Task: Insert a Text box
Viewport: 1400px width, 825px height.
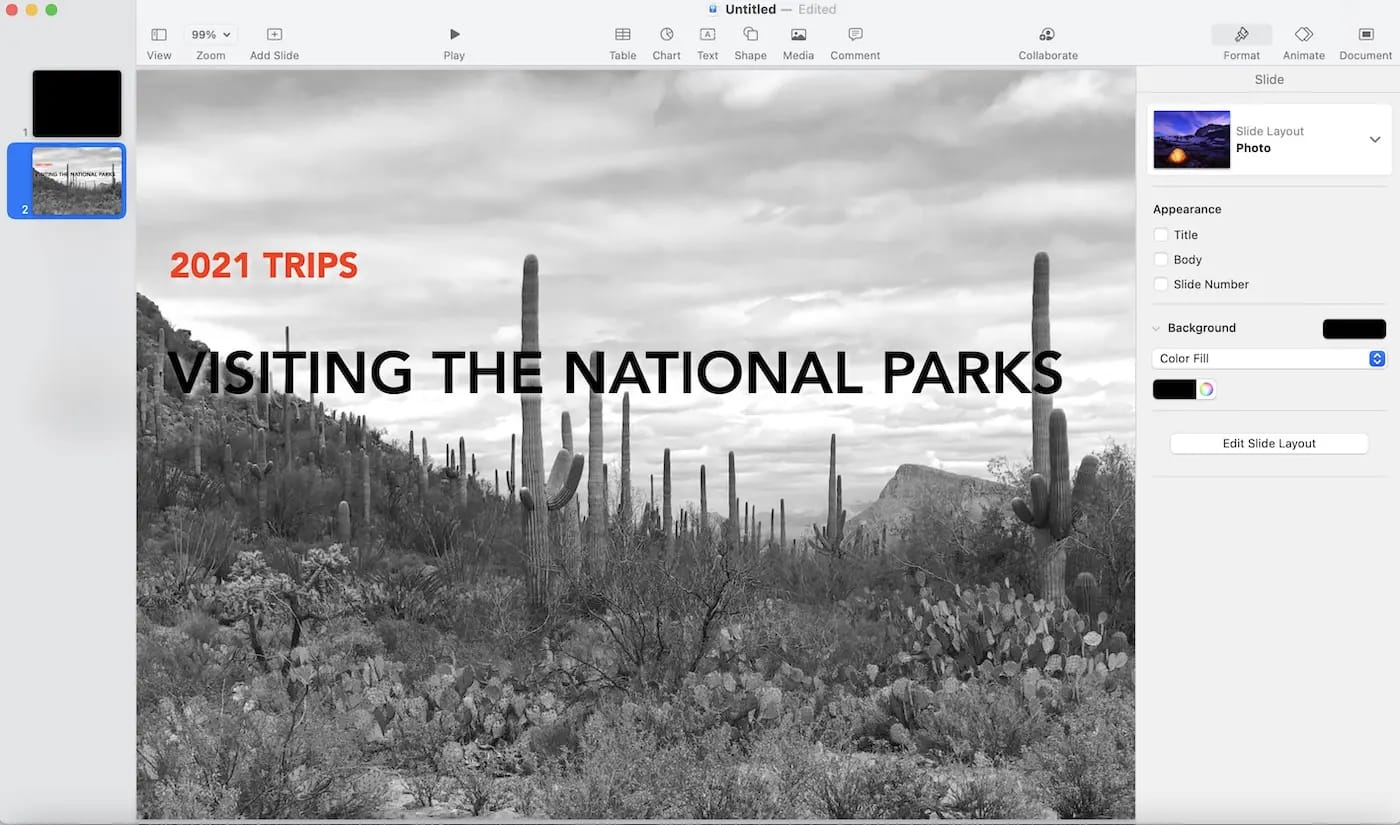Action: (x=707, y=40)
